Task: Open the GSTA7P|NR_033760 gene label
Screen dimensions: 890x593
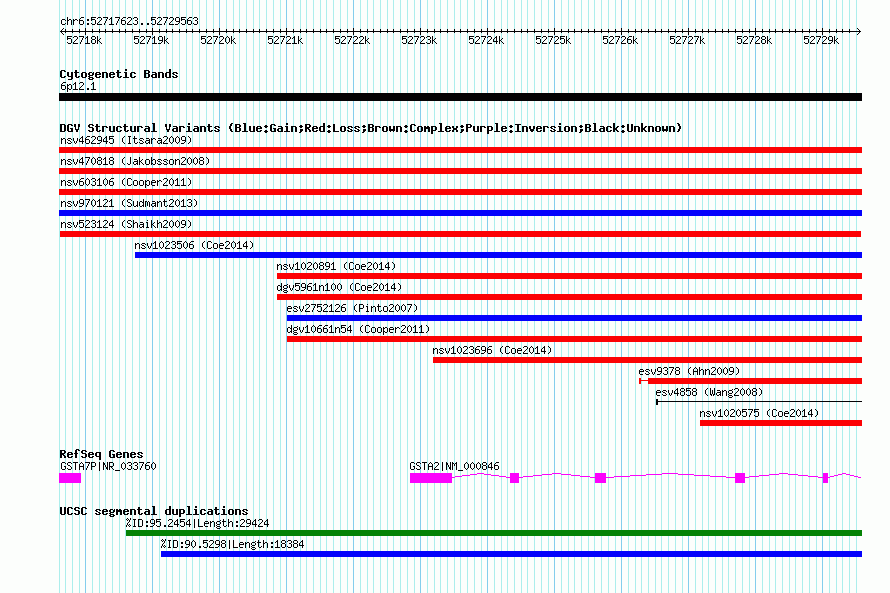Action: coord(108,466)
